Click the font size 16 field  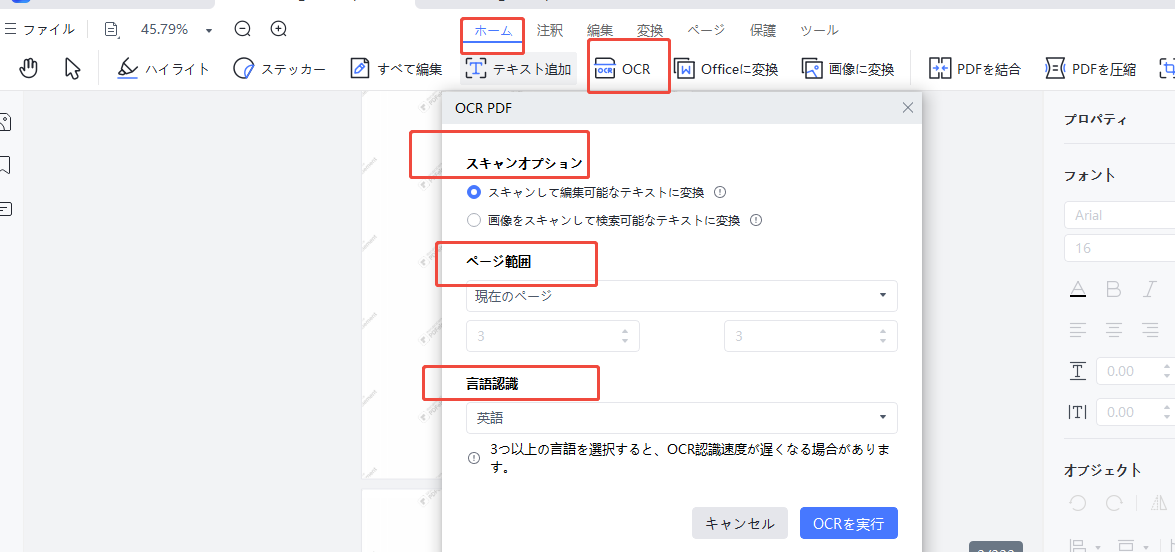tap(1119, 248)
